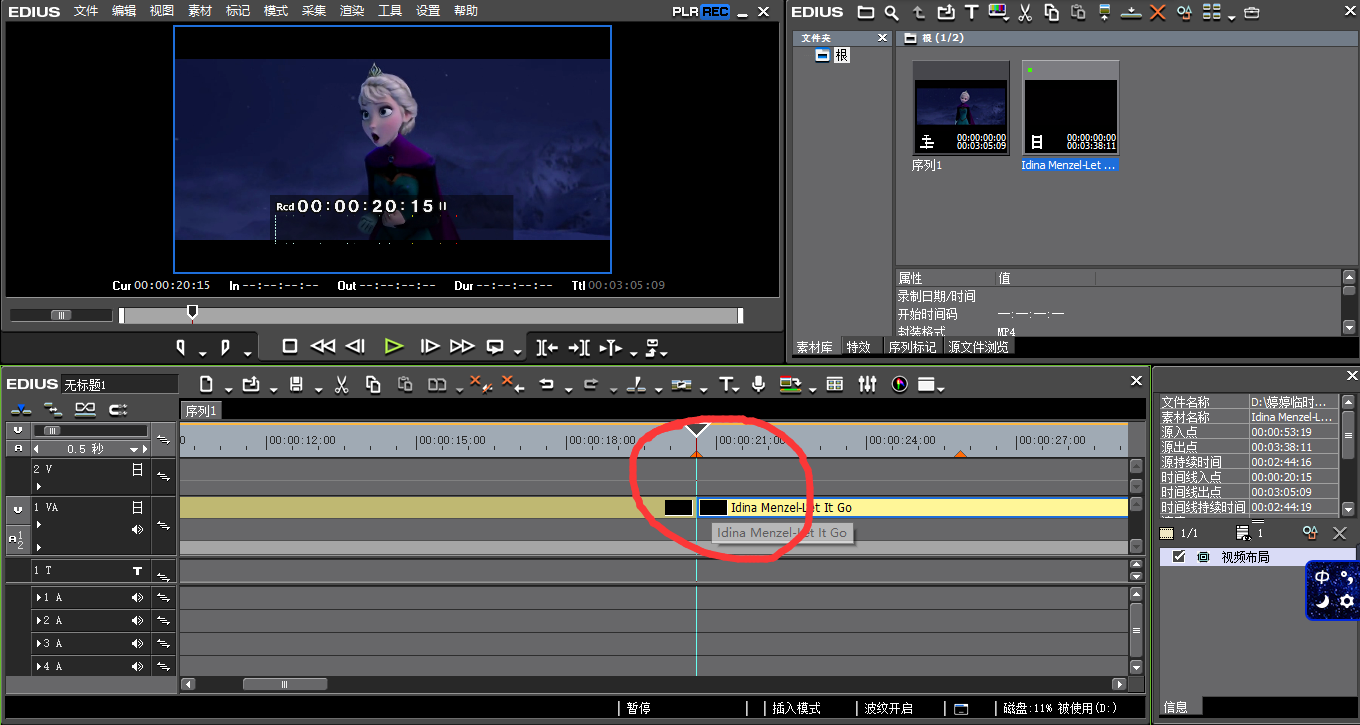Copy clip using timeline toolbar icon

coord(373,384)
